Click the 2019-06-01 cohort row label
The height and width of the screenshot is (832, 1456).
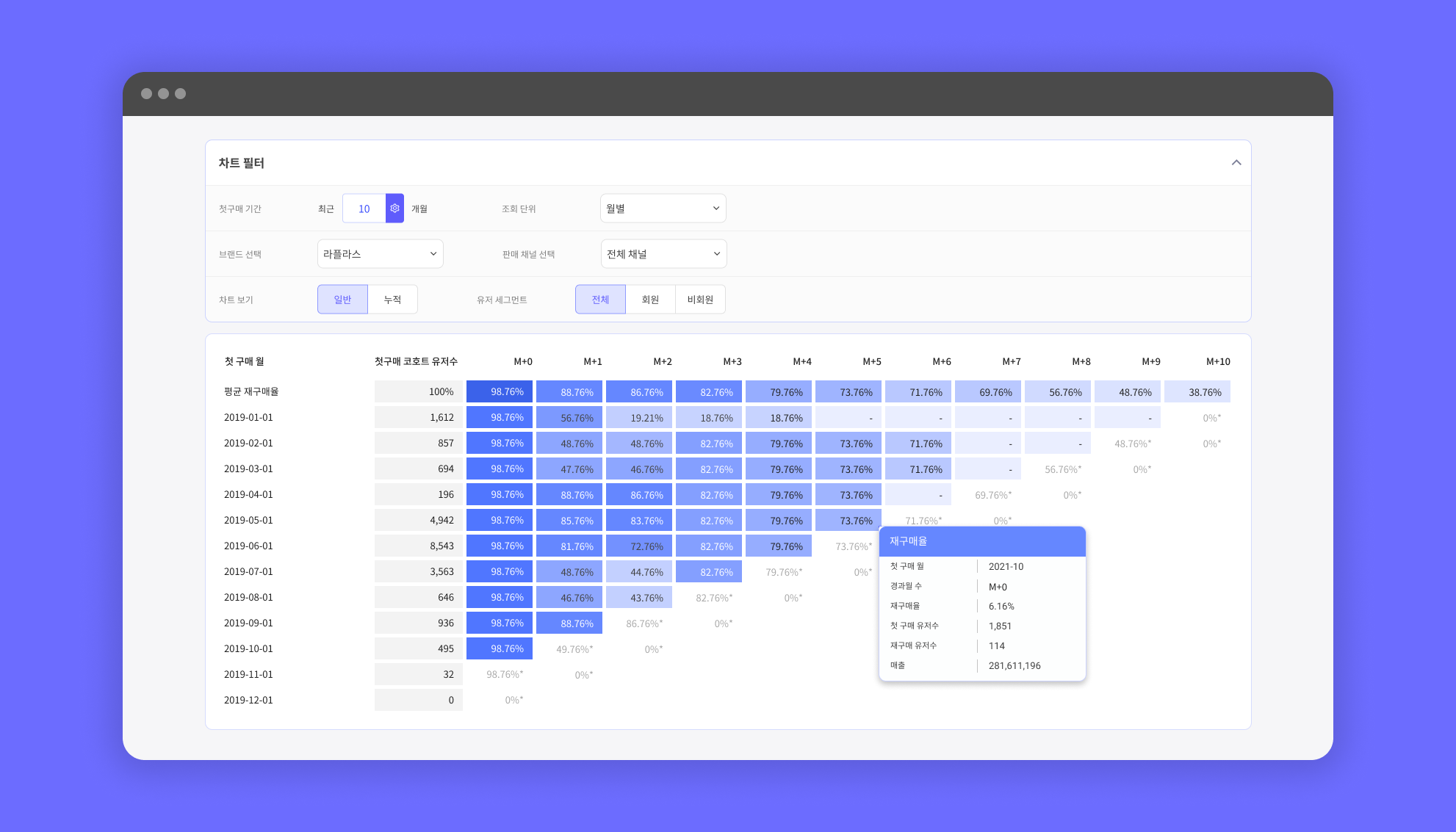248,546
